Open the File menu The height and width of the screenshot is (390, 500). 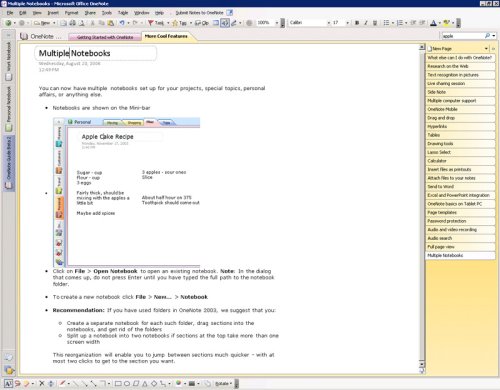[10, 13]
